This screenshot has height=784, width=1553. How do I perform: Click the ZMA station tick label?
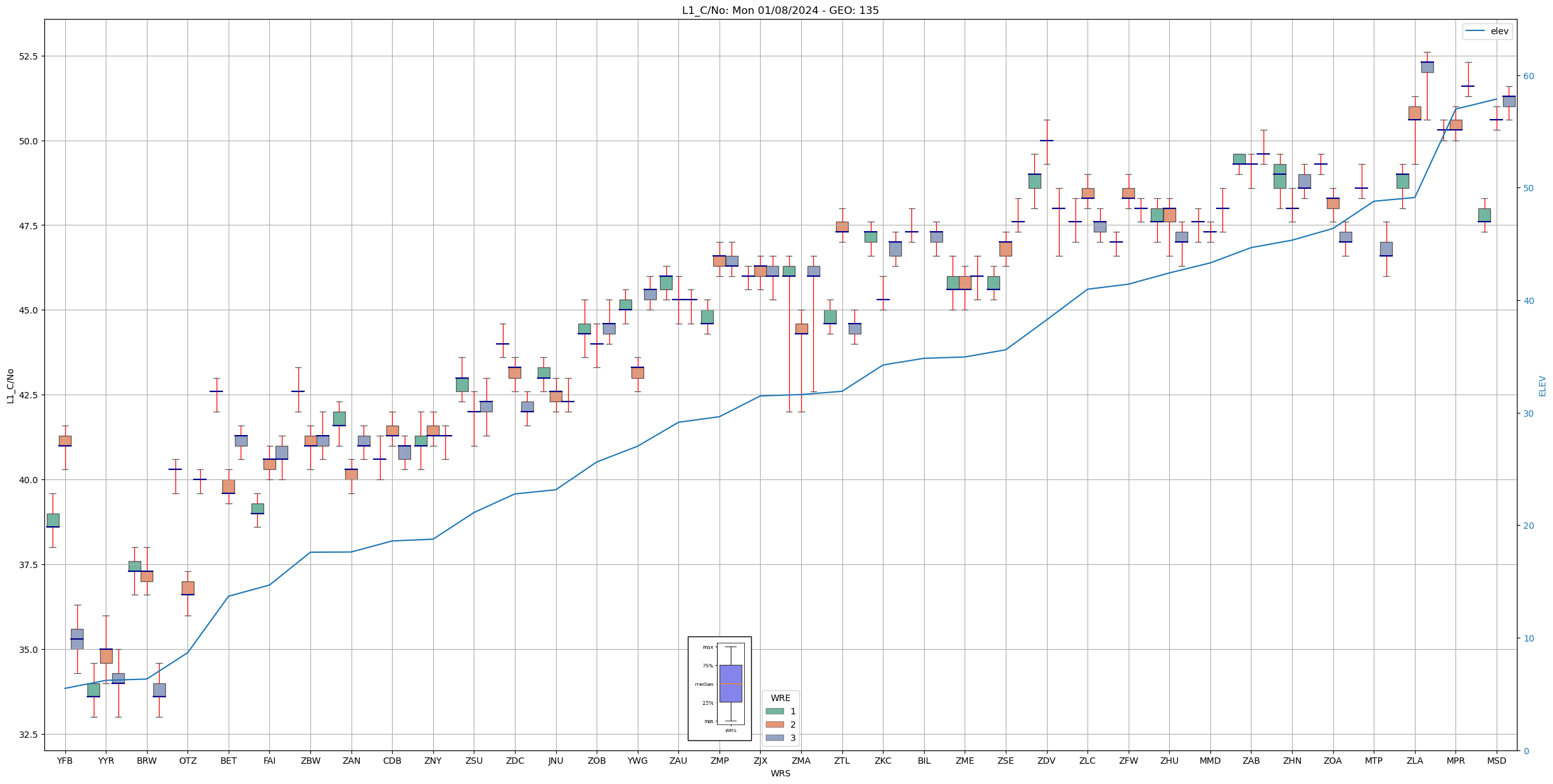click(x=801, y=761)
